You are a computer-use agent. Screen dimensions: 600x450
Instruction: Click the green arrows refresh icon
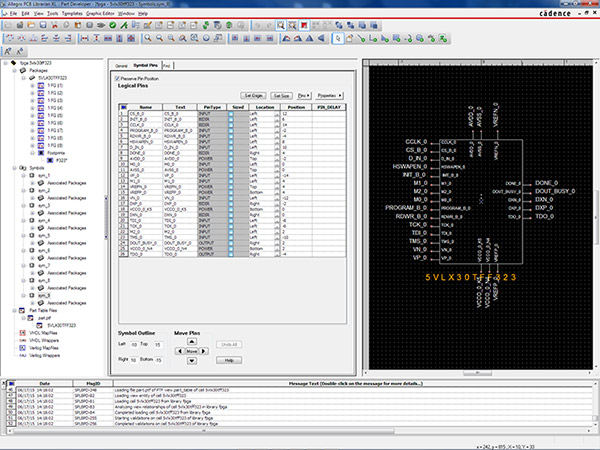click(x=206, y=25)
